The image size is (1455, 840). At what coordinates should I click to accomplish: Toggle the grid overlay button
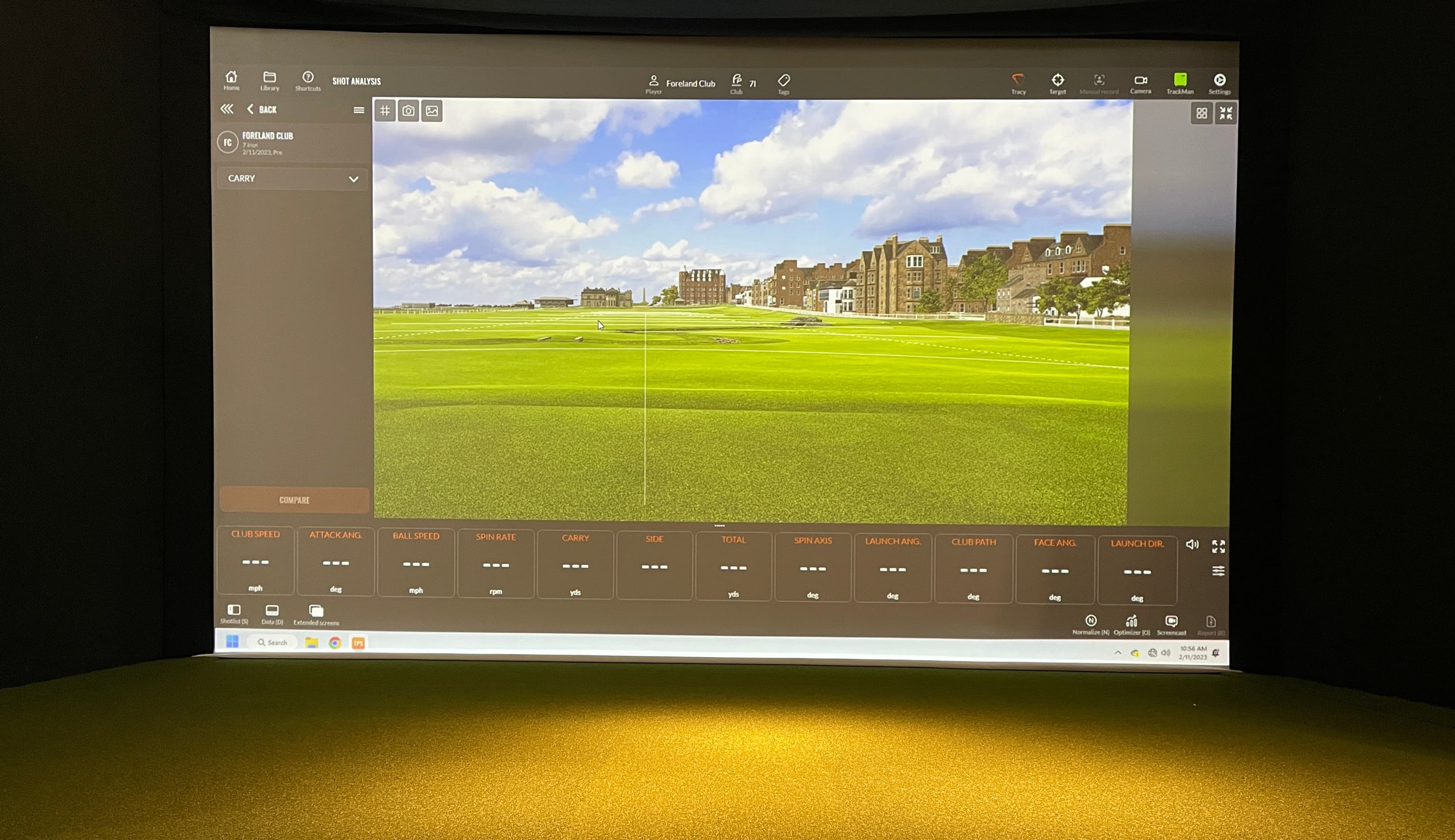point(385,110)
